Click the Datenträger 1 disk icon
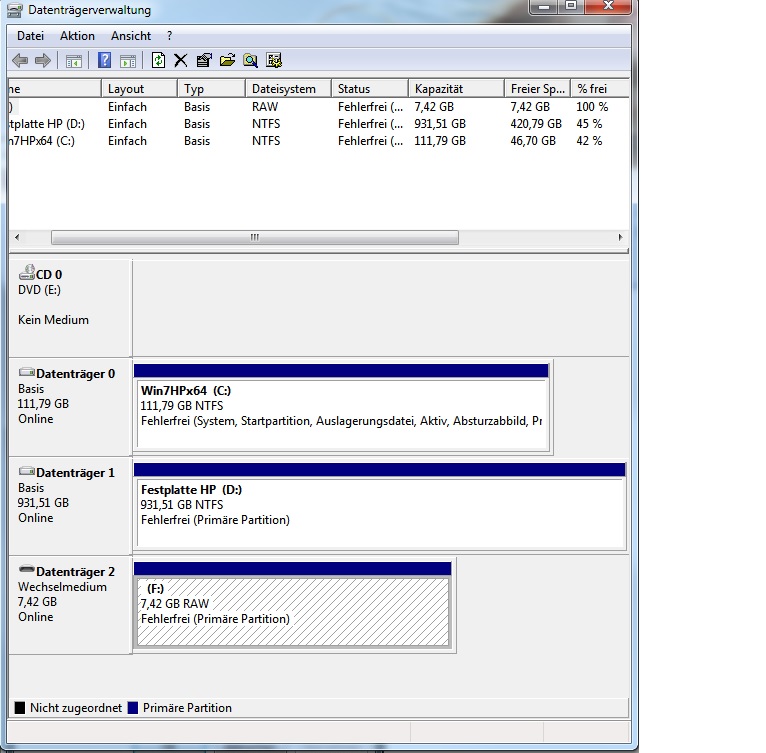Image resolution: width=766 pixels, height=753 pixels. (27, 472)
